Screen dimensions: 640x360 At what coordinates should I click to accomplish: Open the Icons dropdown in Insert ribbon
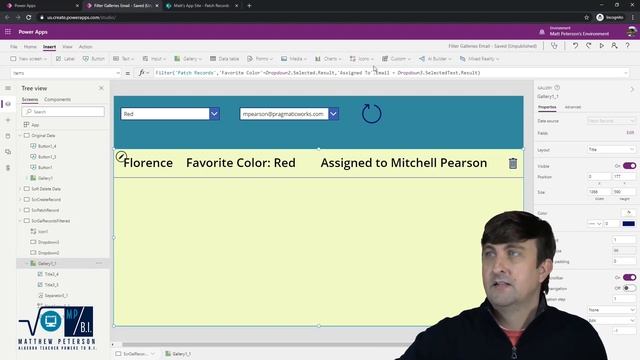[361, 59]
